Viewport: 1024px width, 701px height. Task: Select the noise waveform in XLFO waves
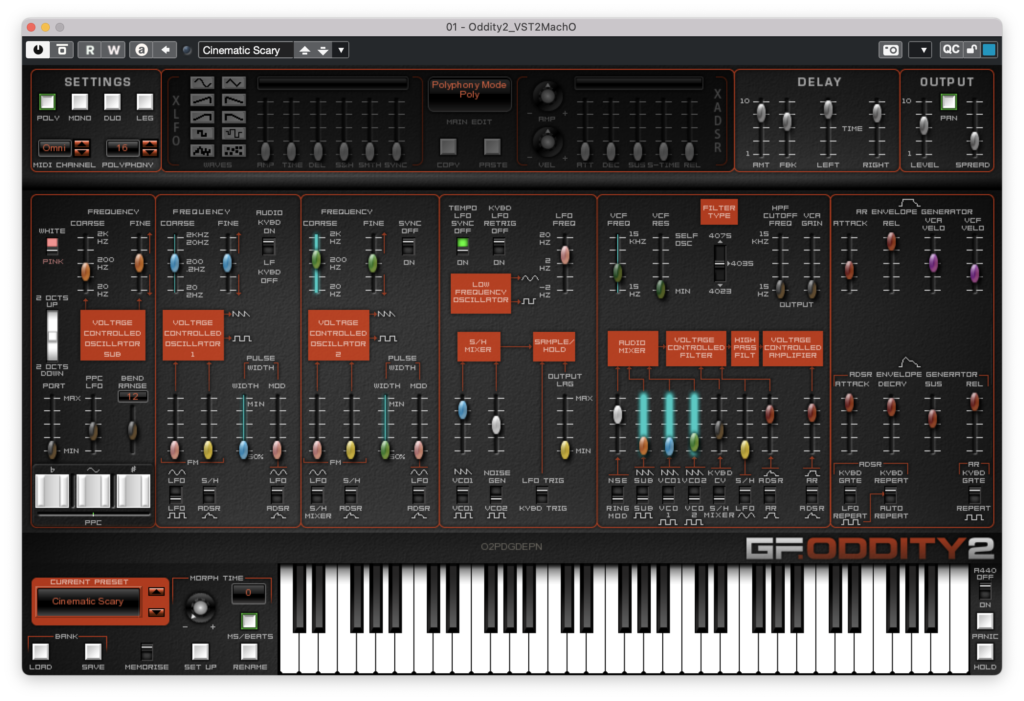coord(202,151)
